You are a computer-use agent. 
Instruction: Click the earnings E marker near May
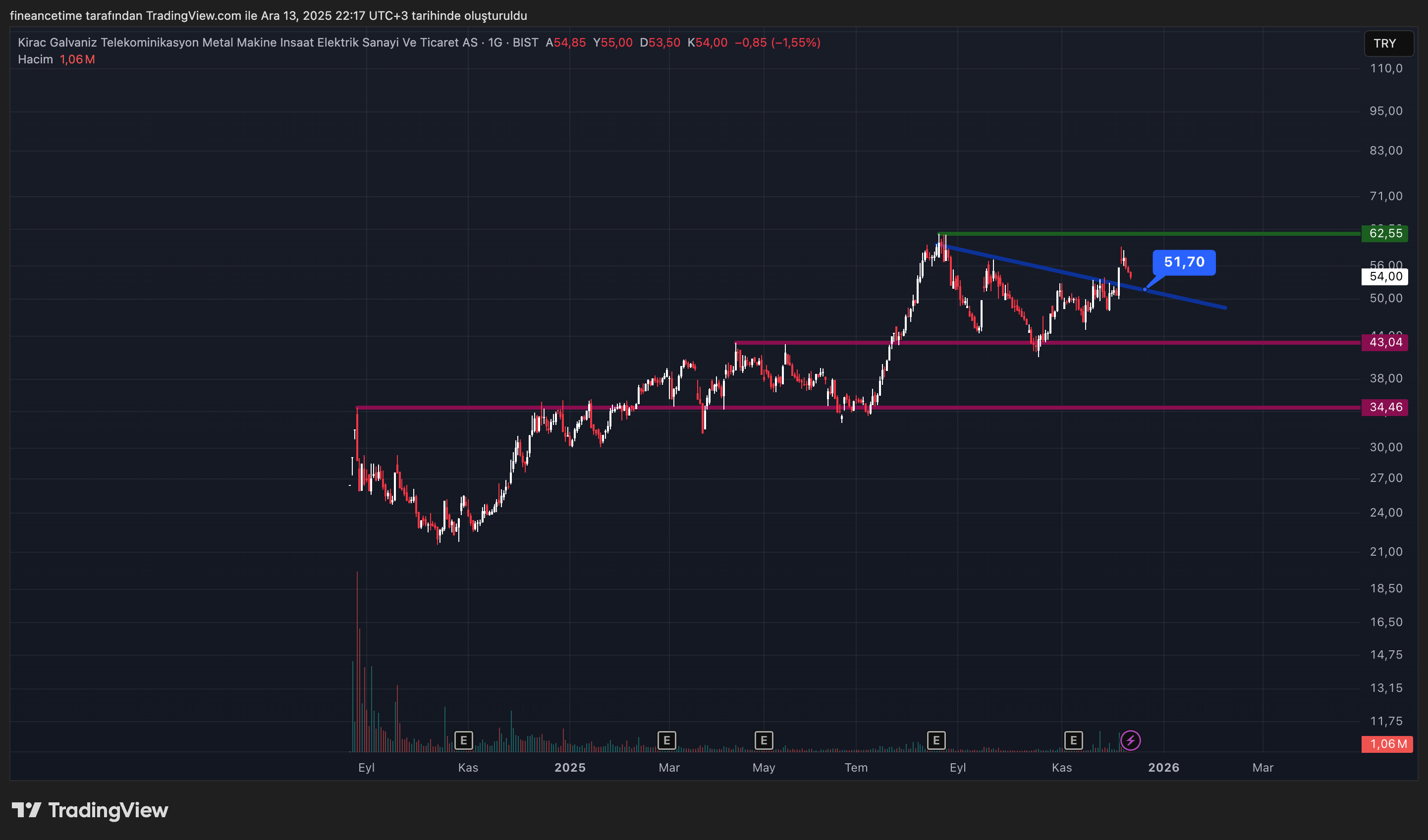pos(763,740)
